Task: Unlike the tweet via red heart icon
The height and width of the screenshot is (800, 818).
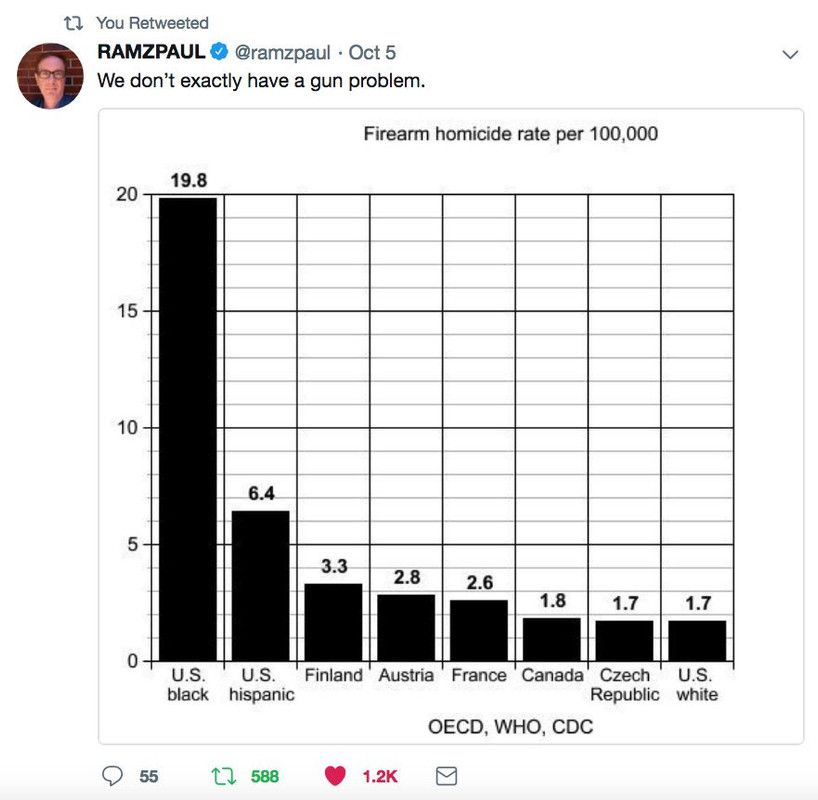Action: pos(335,775)
